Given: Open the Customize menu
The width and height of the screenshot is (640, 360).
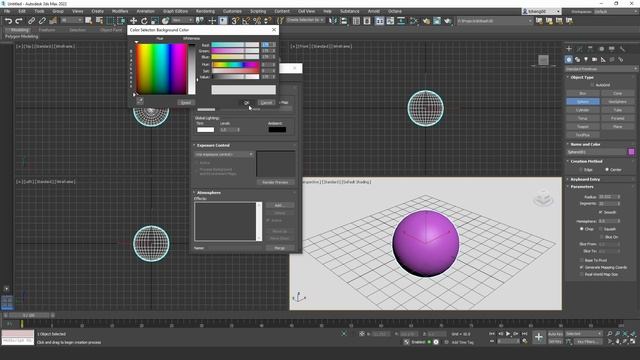Looking at the screenshot, I should tap(232, 11).
